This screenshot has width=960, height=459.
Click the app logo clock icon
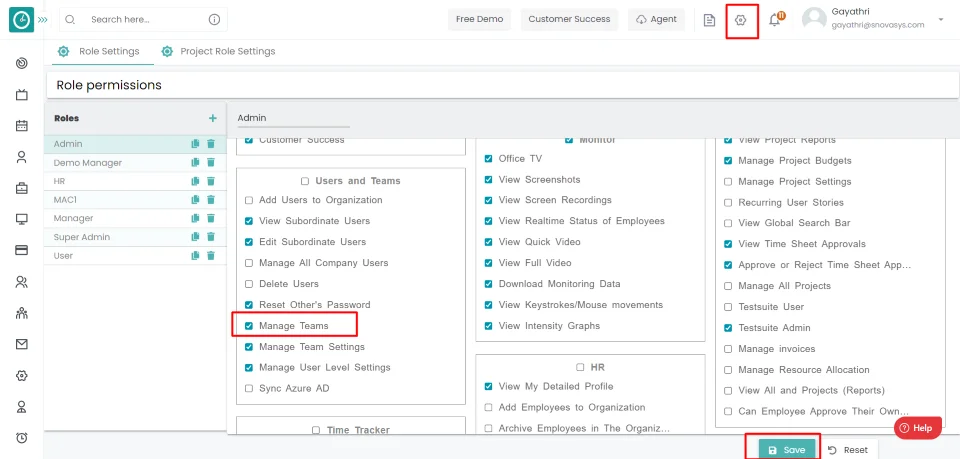click(x=21, y=20)
